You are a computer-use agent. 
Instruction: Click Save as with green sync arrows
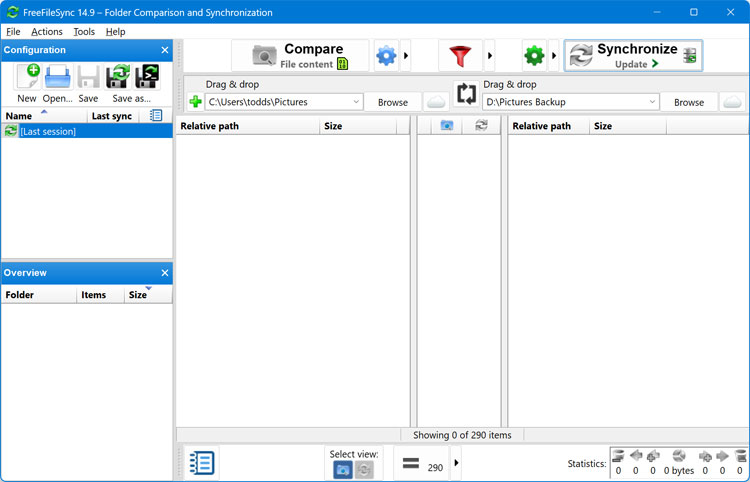[119, 77]
